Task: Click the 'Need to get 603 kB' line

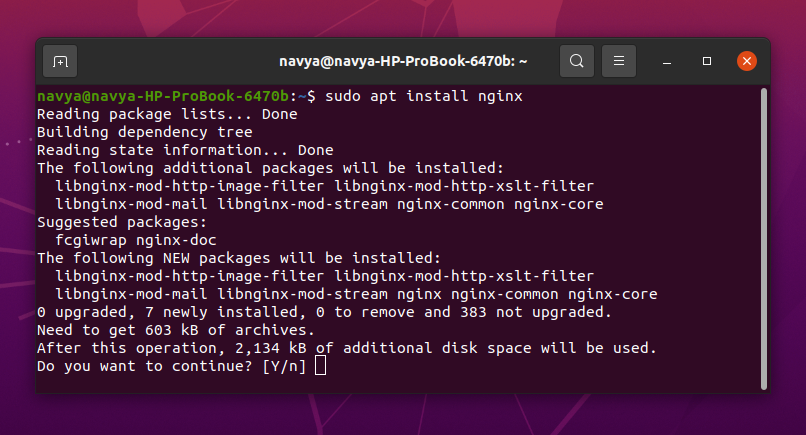Action: tap(175, 330)
